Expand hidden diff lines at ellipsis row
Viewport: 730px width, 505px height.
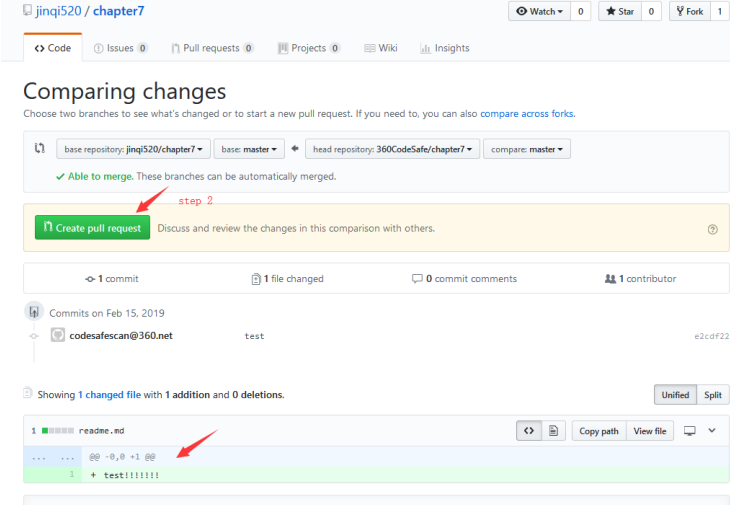click(53, 457)
